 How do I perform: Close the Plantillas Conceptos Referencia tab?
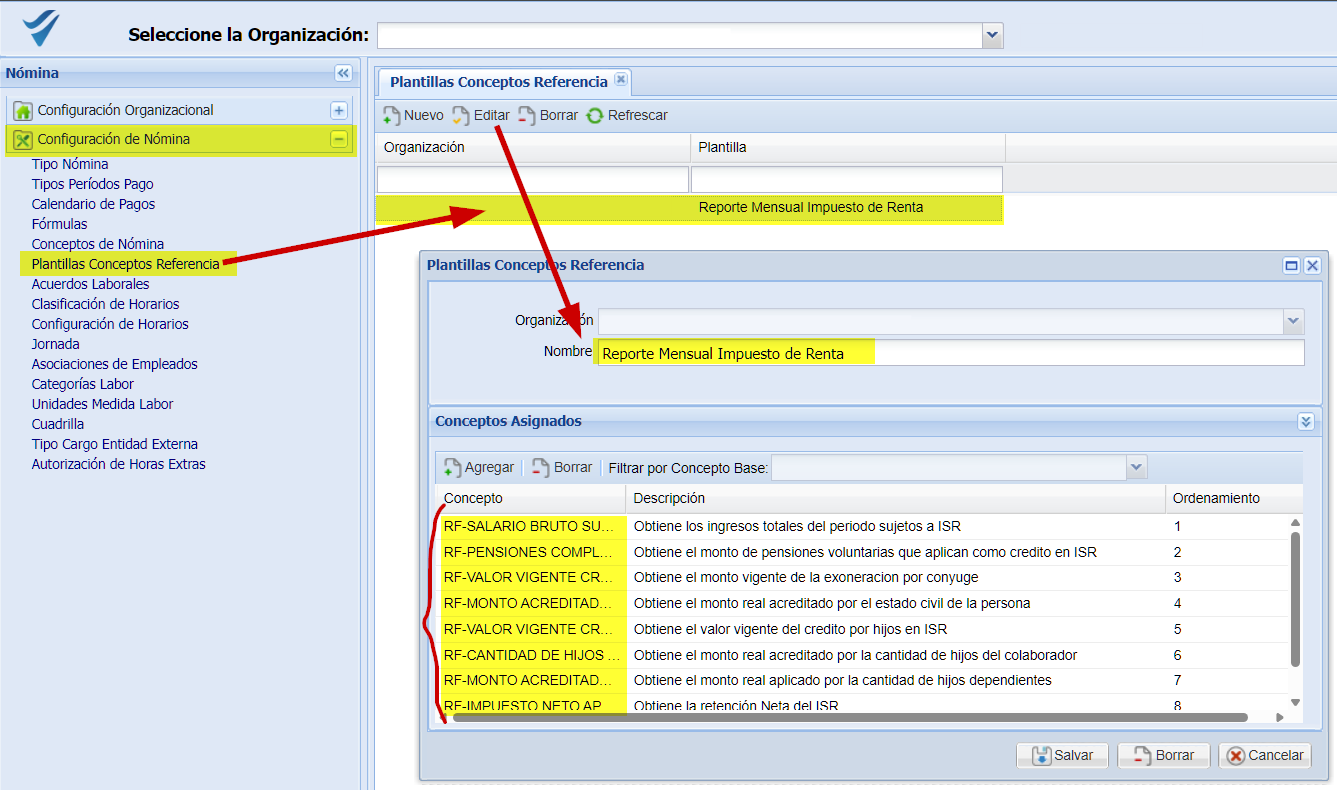click(x=620, y=80)
